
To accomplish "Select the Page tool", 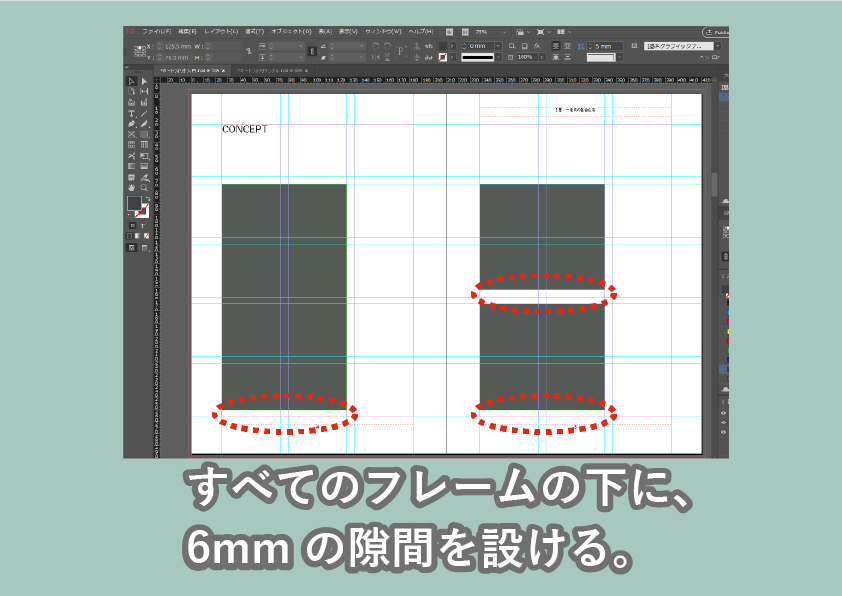I will tap(132, 92).
